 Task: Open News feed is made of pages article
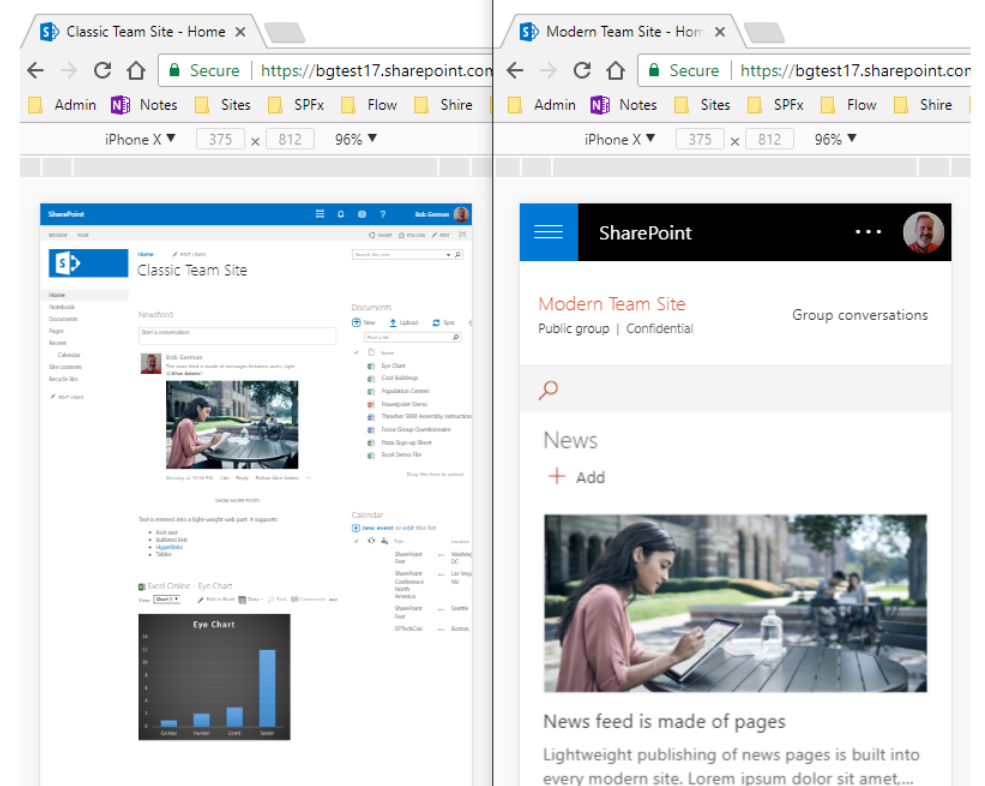pyautogui.click(x=664, y=721)
